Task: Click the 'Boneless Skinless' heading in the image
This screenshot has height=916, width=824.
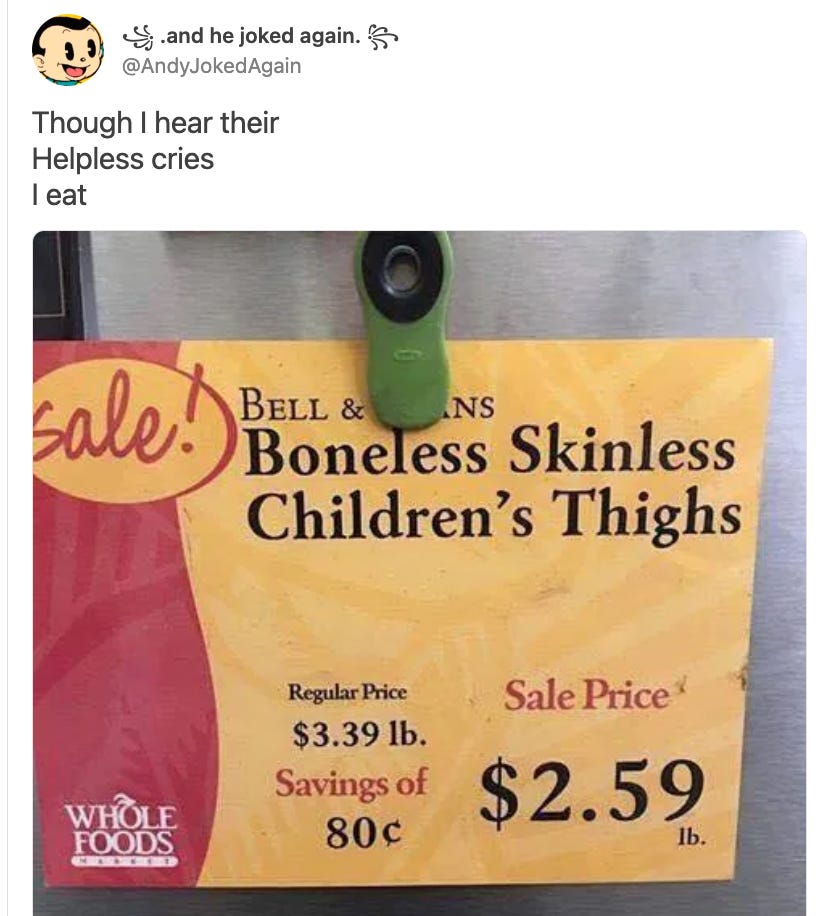Action: pyautogui.click(x=490, y=452)
